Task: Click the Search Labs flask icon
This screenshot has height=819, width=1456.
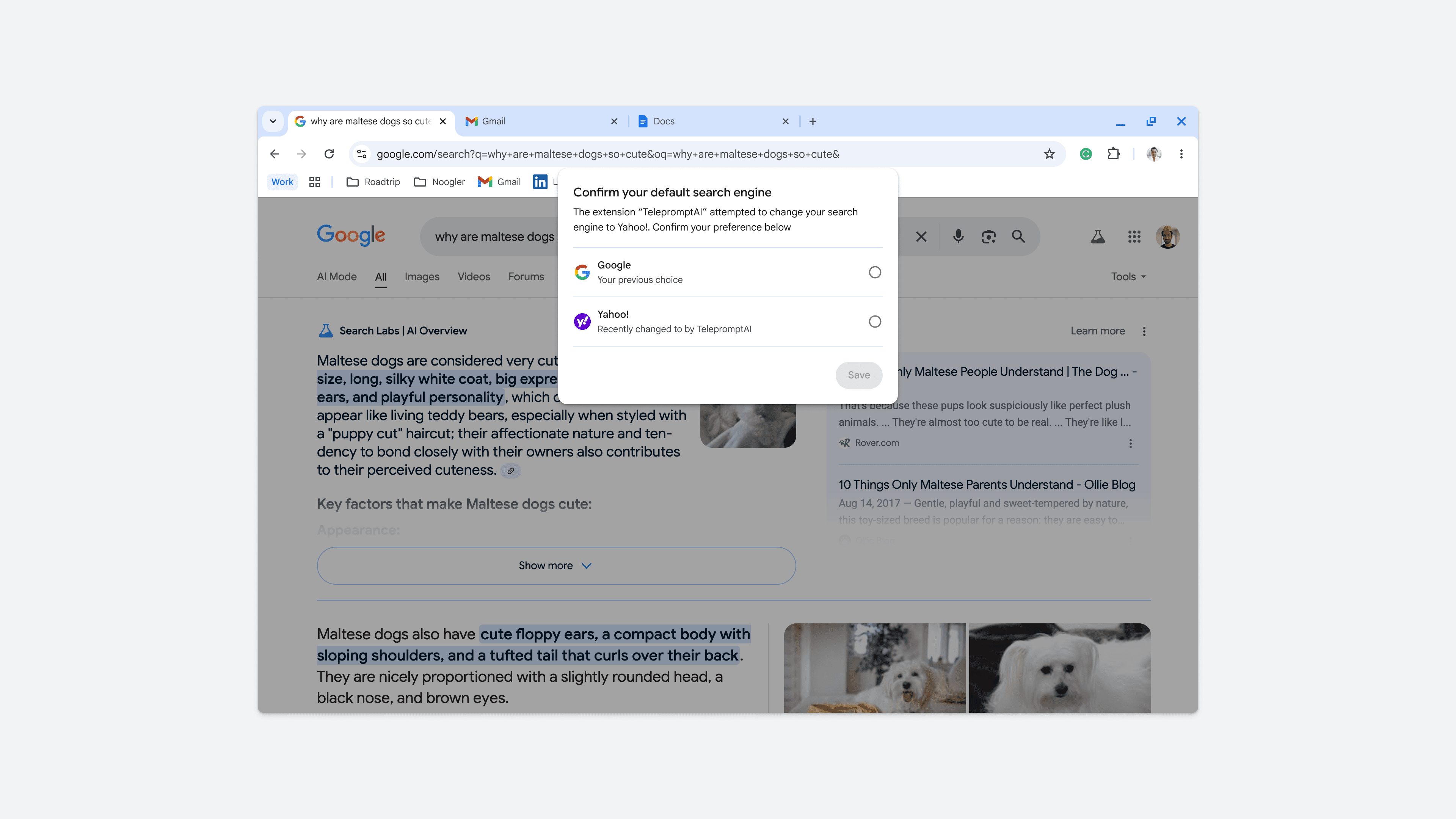Action: pyautogui.click(x=1098, y=236)
